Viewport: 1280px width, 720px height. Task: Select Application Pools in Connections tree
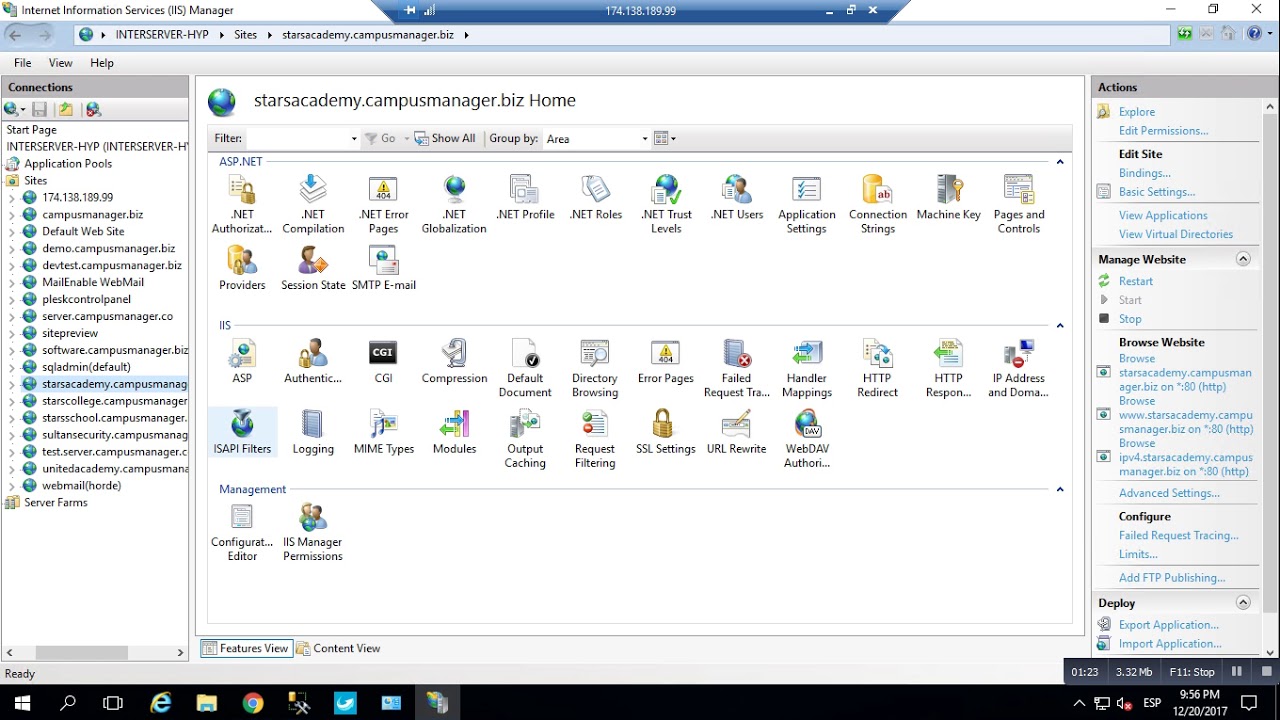[x=68, y=163]
